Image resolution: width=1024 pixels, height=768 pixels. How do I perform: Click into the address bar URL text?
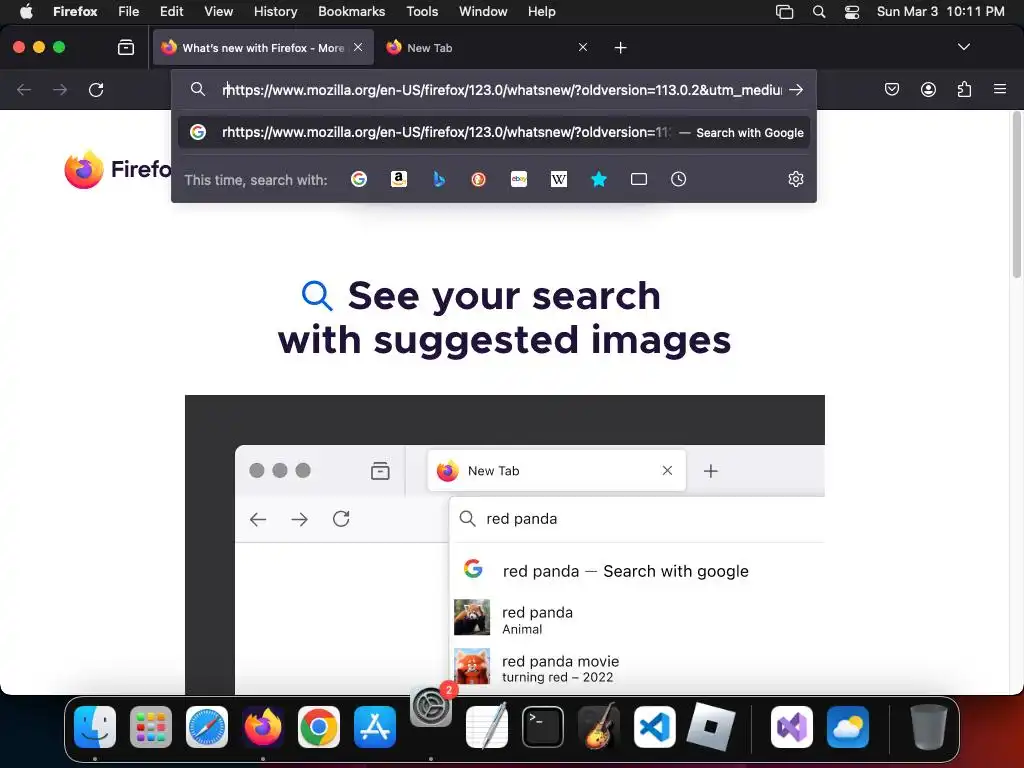502,90
